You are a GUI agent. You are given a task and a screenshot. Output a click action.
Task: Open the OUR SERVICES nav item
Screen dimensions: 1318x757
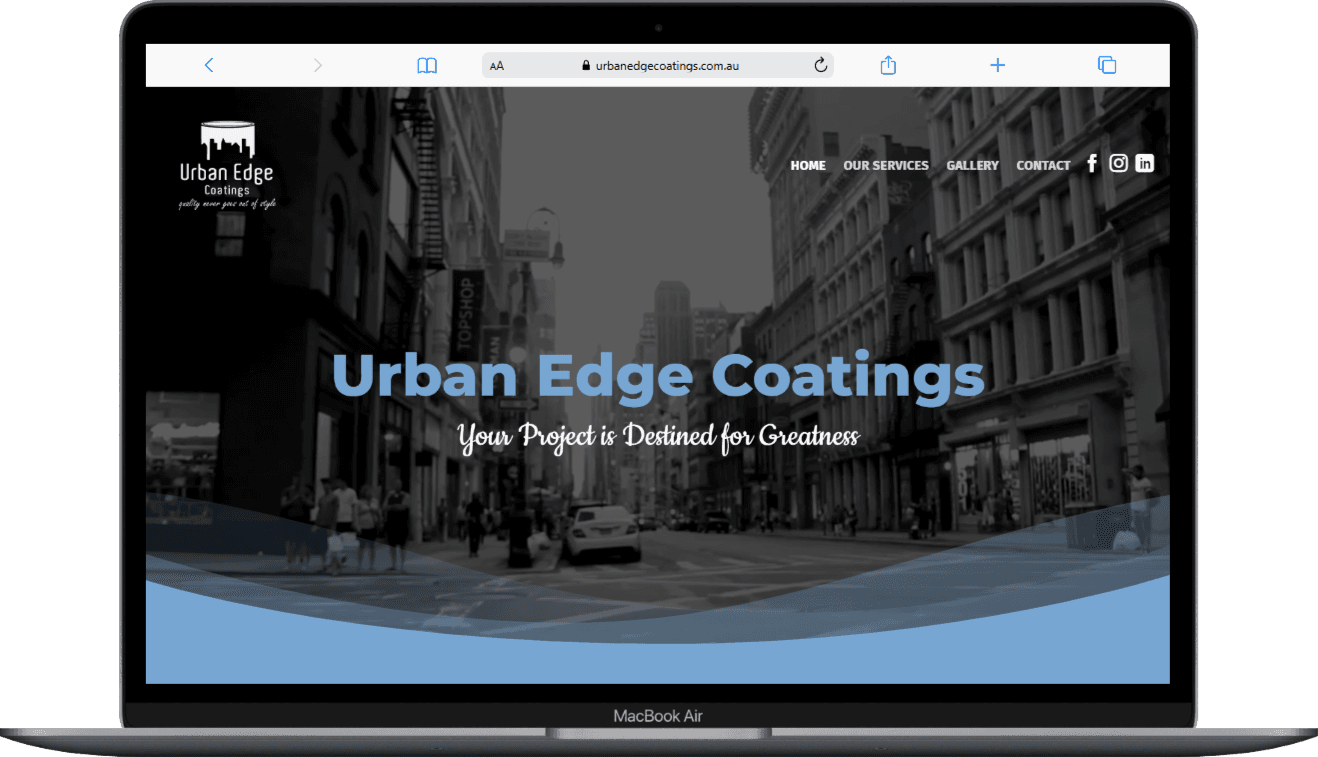(886, 165)
